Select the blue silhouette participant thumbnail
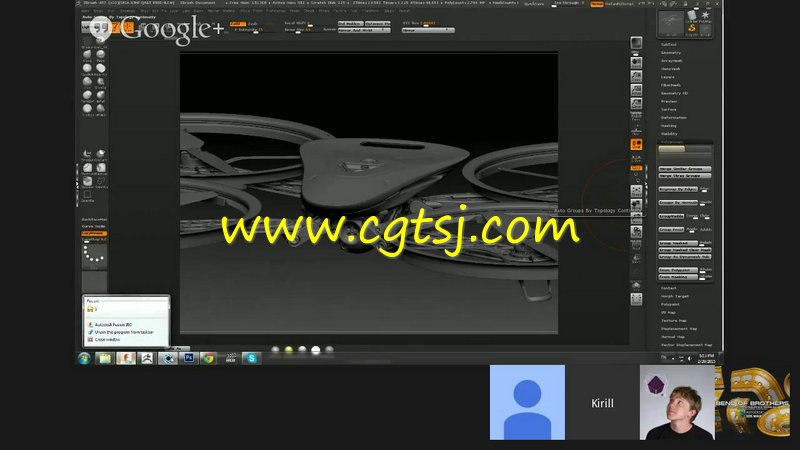Image resolution: width=800 pixels, height=450 pixels. (x=527, y=402)
